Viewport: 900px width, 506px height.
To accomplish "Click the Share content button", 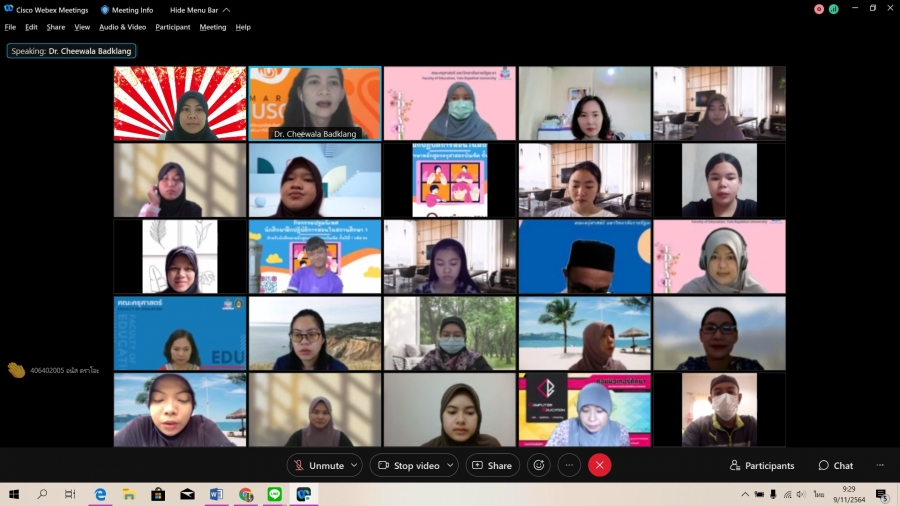I will click(492, 465).
